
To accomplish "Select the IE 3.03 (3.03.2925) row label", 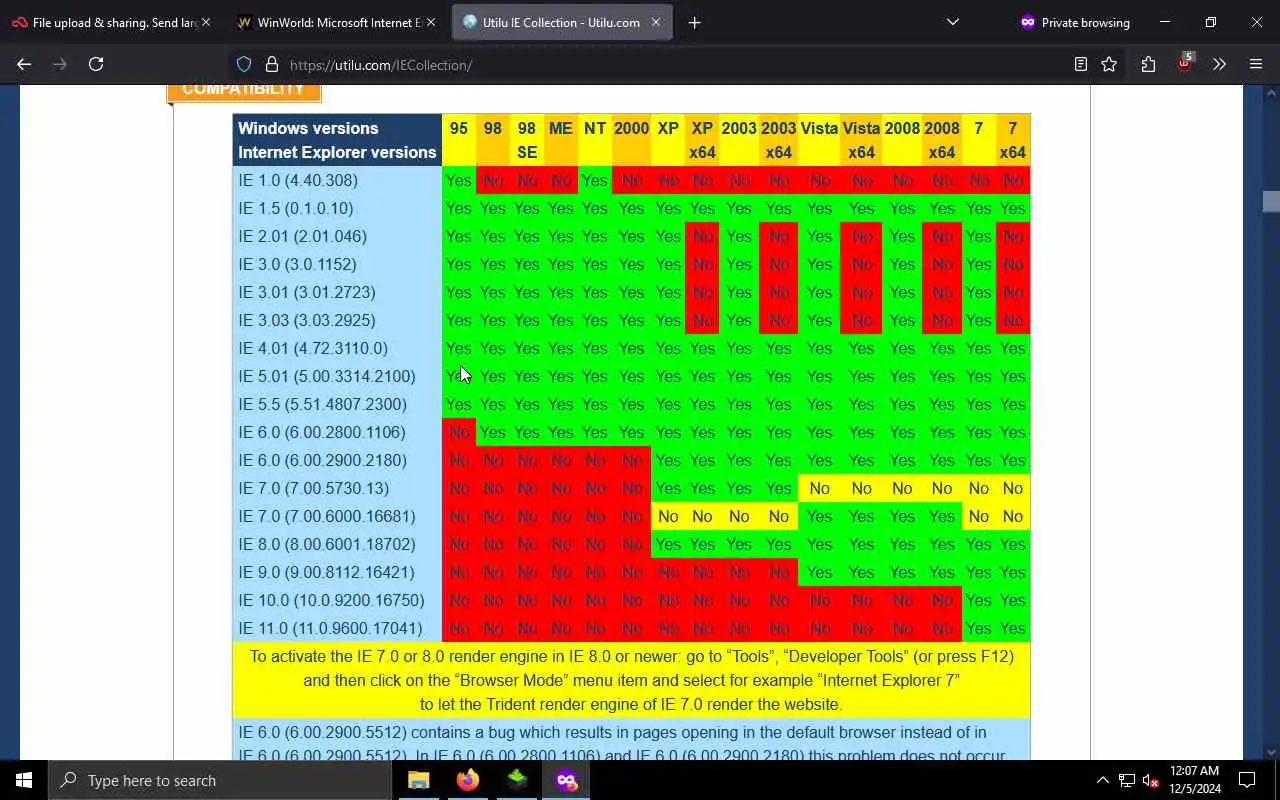I will tap(307, 320).
